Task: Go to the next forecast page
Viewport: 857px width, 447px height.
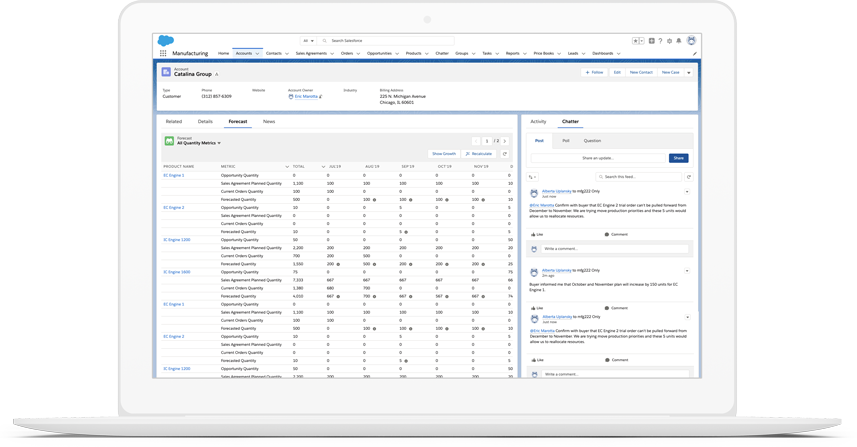Action: (505, 141)
